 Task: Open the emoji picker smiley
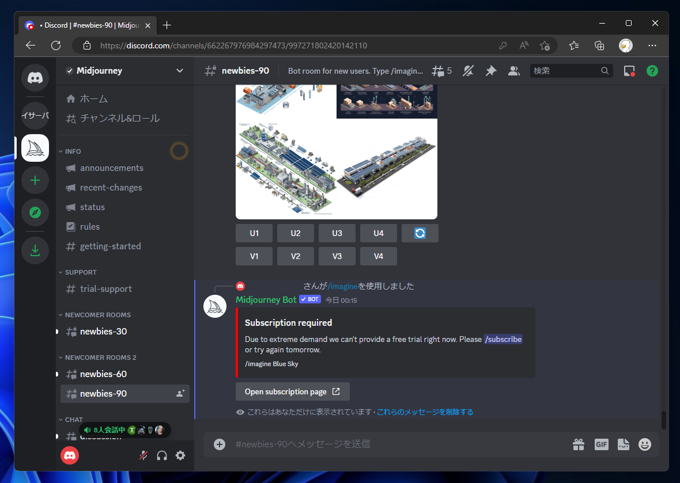645,444
